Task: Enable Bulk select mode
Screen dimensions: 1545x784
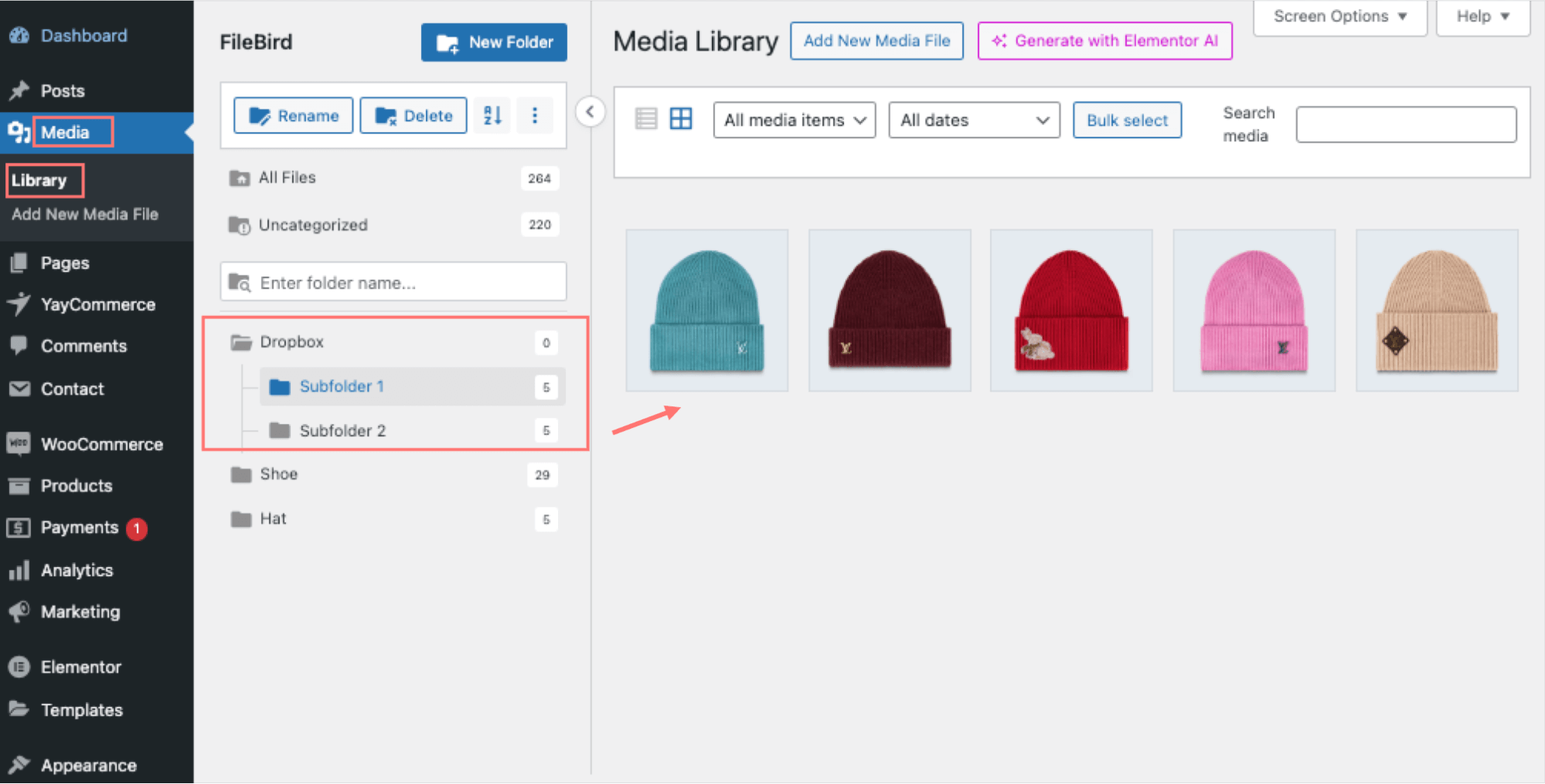Action: [x=1126, y=120]
